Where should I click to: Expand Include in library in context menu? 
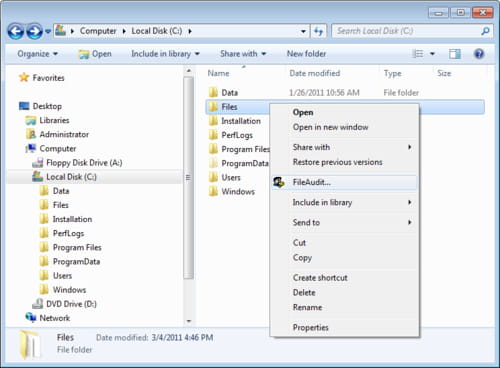[x=344, y=202]
